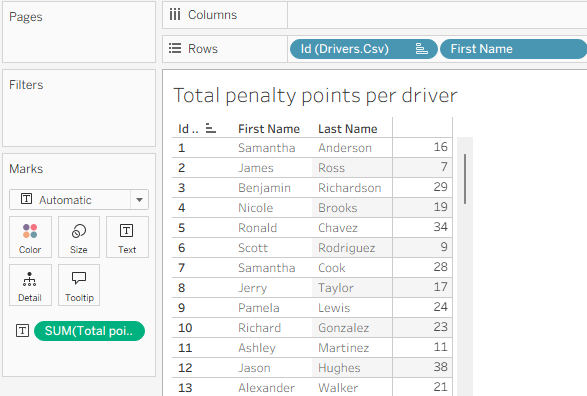The width and height of the screenshot is (587, 396).
Task: Click the Filters shelf label
Action: coord(26,85)
